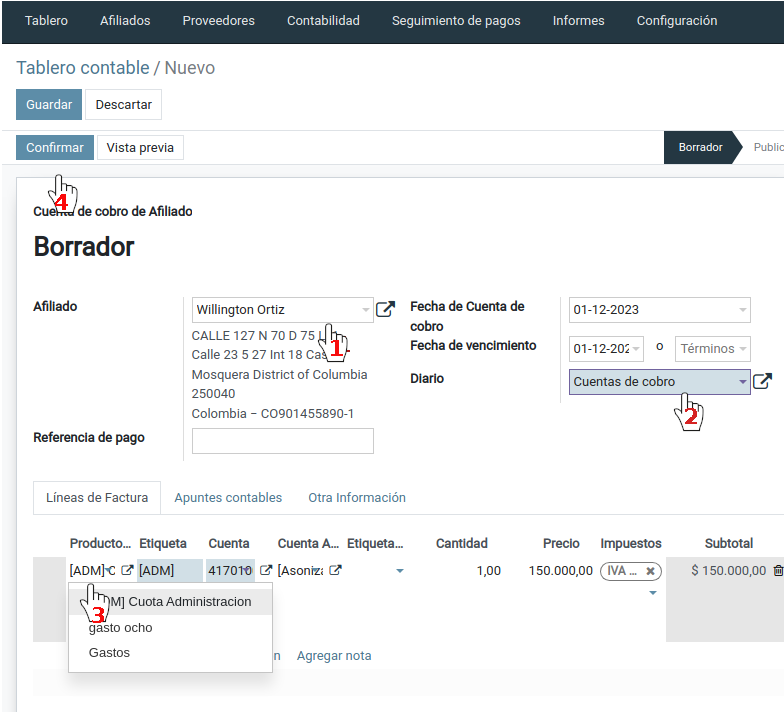Open external link icon beside Cuenta 417010
This screenshot has height=712, width=784.
[266, 570]
